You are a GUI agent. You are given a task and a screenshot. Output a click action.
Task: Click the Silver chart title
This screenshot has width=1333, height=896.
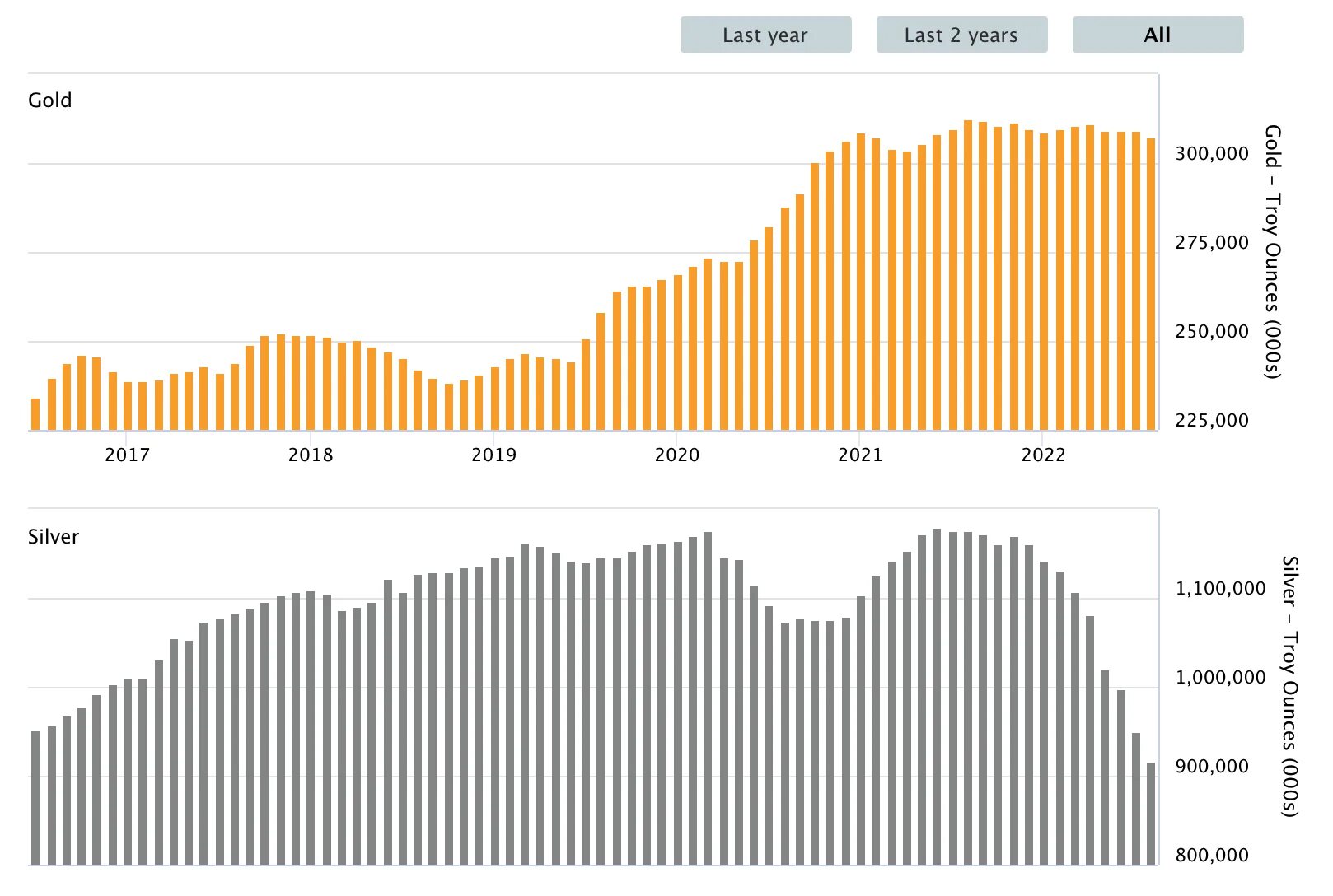54,537
